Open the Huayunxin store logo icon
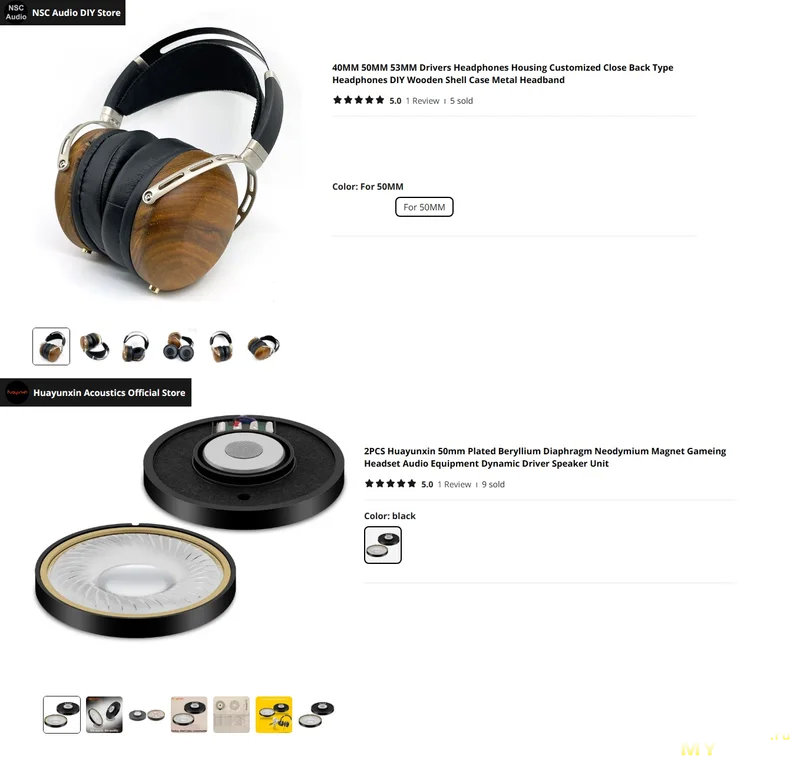The height and width of the screenshot is (766, 800). [x=17, y=392]
